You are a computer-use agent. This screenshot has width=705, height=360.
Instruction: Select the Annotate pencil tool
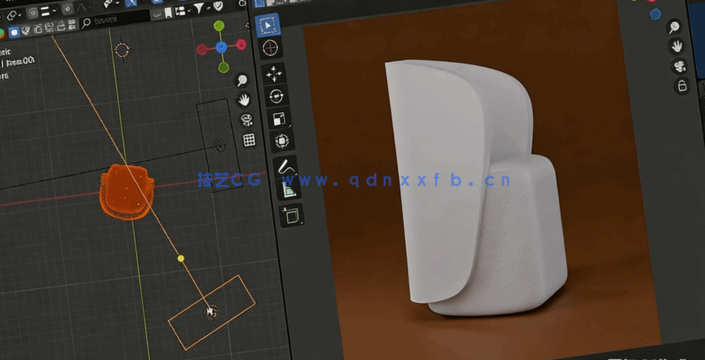pos(286,167)
